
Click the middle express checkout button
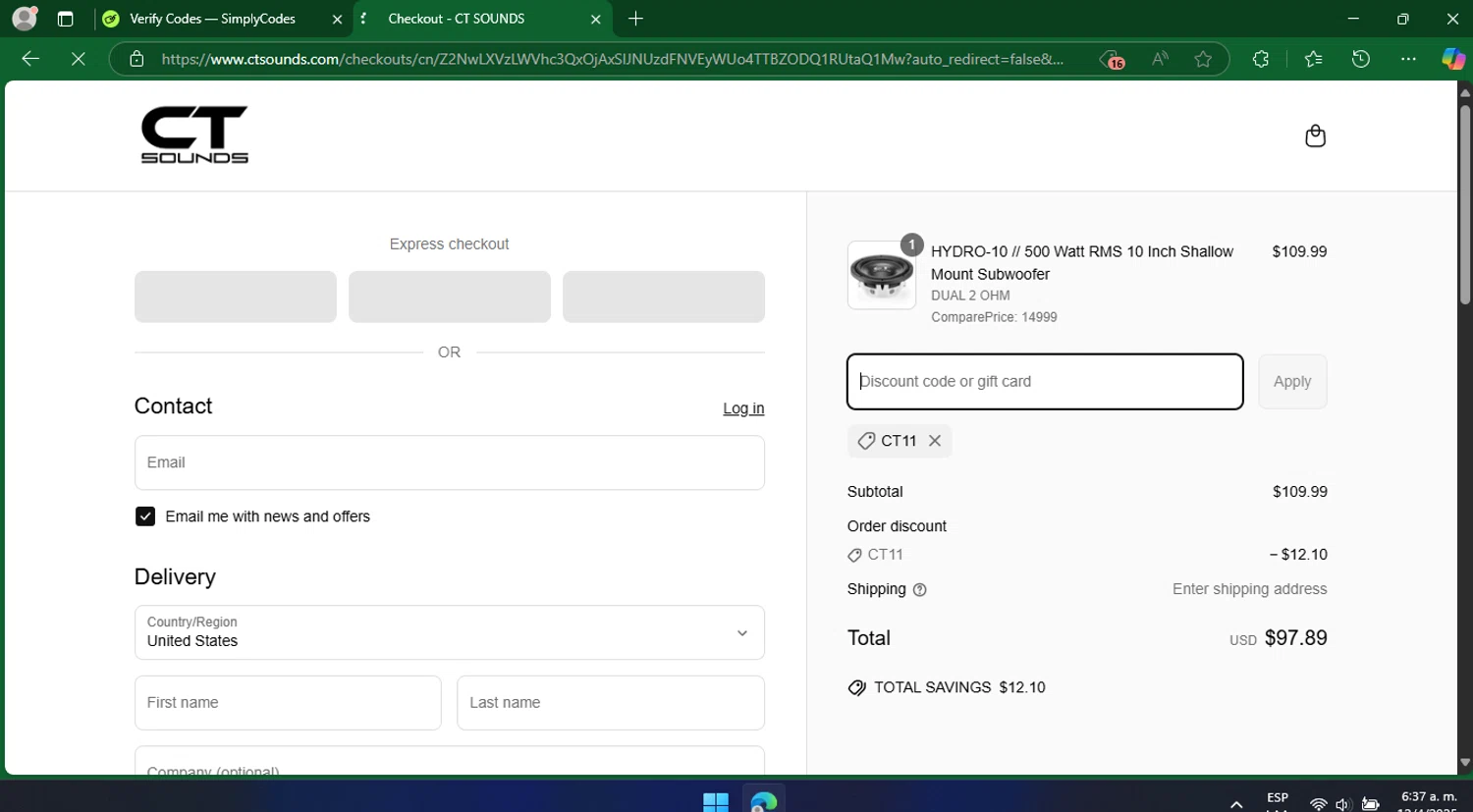point(450,297)
